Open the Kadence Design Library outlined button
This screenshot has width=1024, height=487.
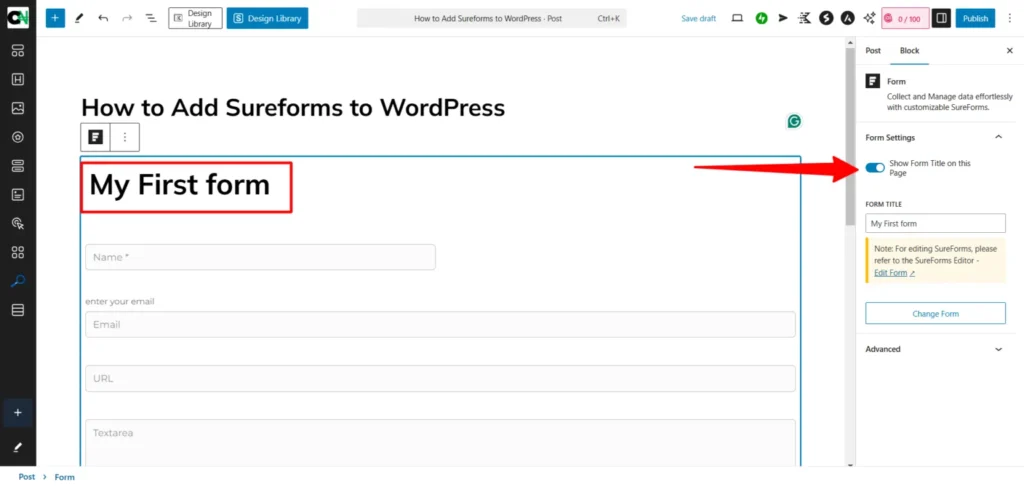[x=195, y=18]
